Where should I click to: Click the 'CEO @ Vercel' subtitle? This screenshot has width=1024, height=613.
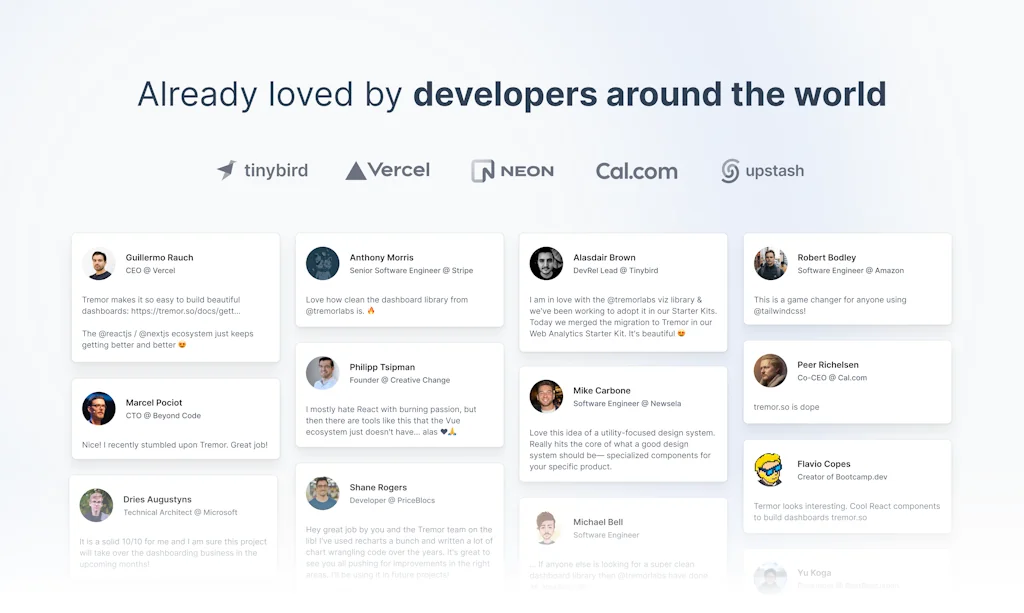(150, 270)
